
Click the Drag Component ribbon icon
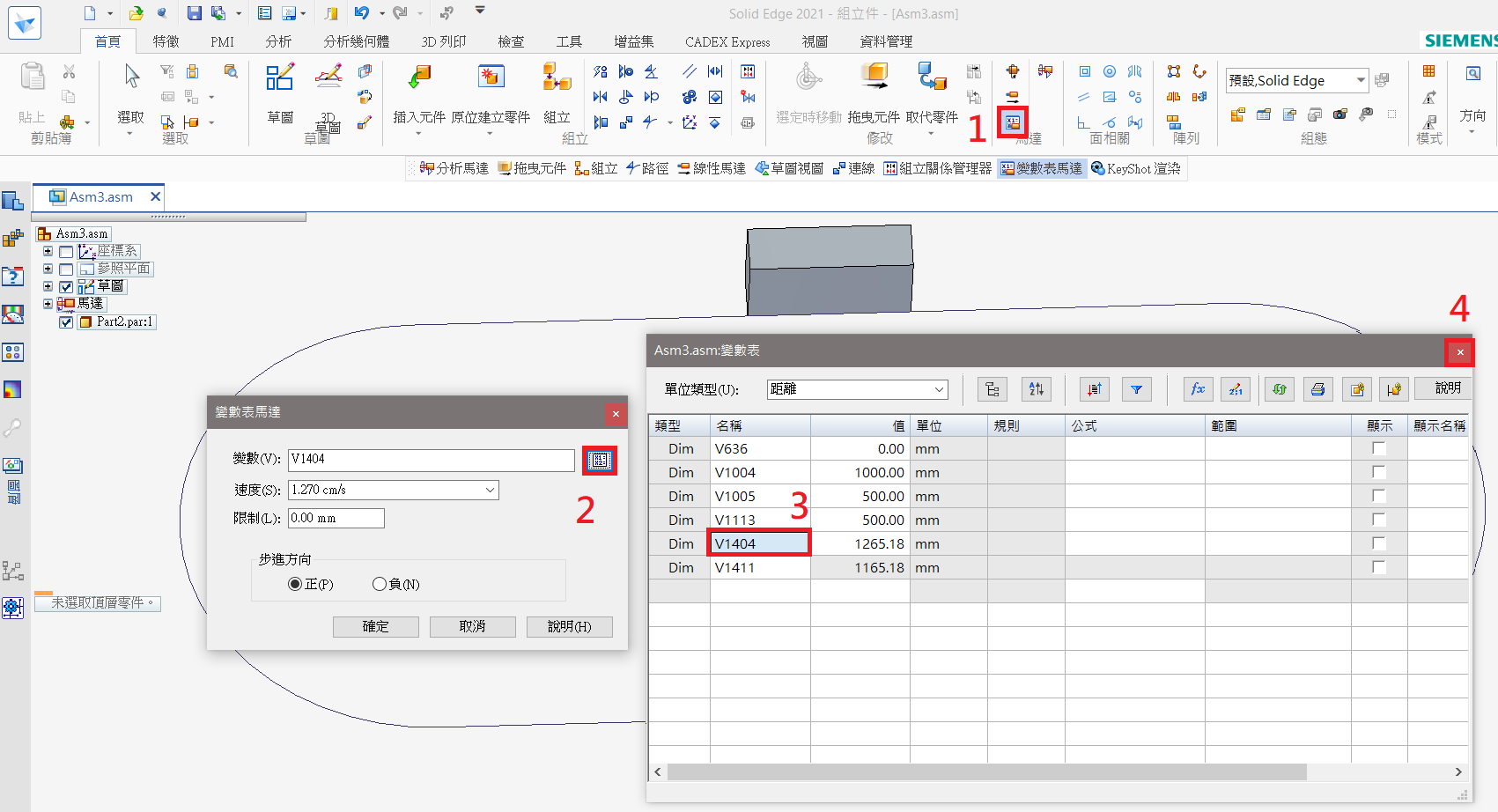click(x=874, y=78)
